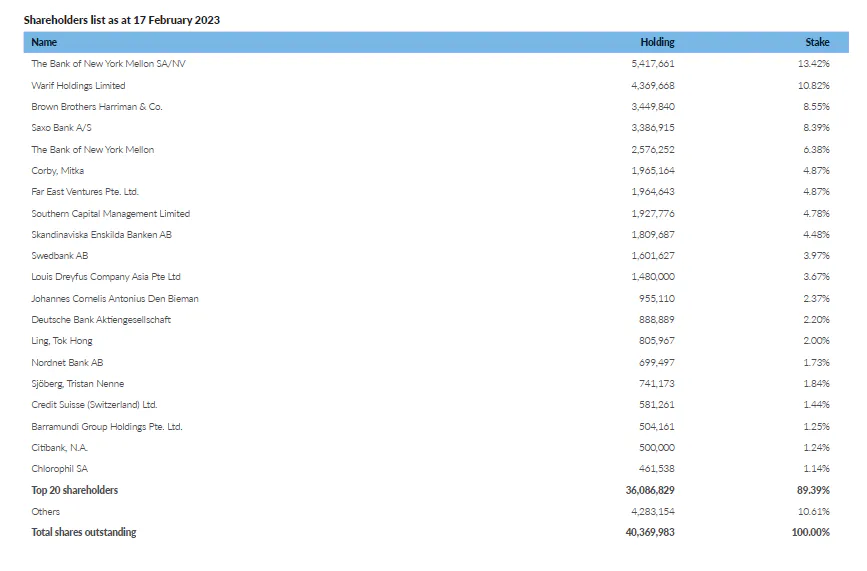The image size is (867, 571).
Task: Click holding value 805,967
Action: (x=657, y=341)
